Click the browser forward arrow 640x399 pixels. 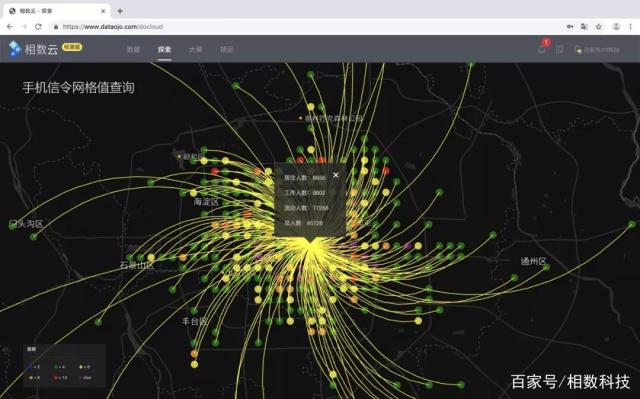pyautogui.click(x=24, y=27)
